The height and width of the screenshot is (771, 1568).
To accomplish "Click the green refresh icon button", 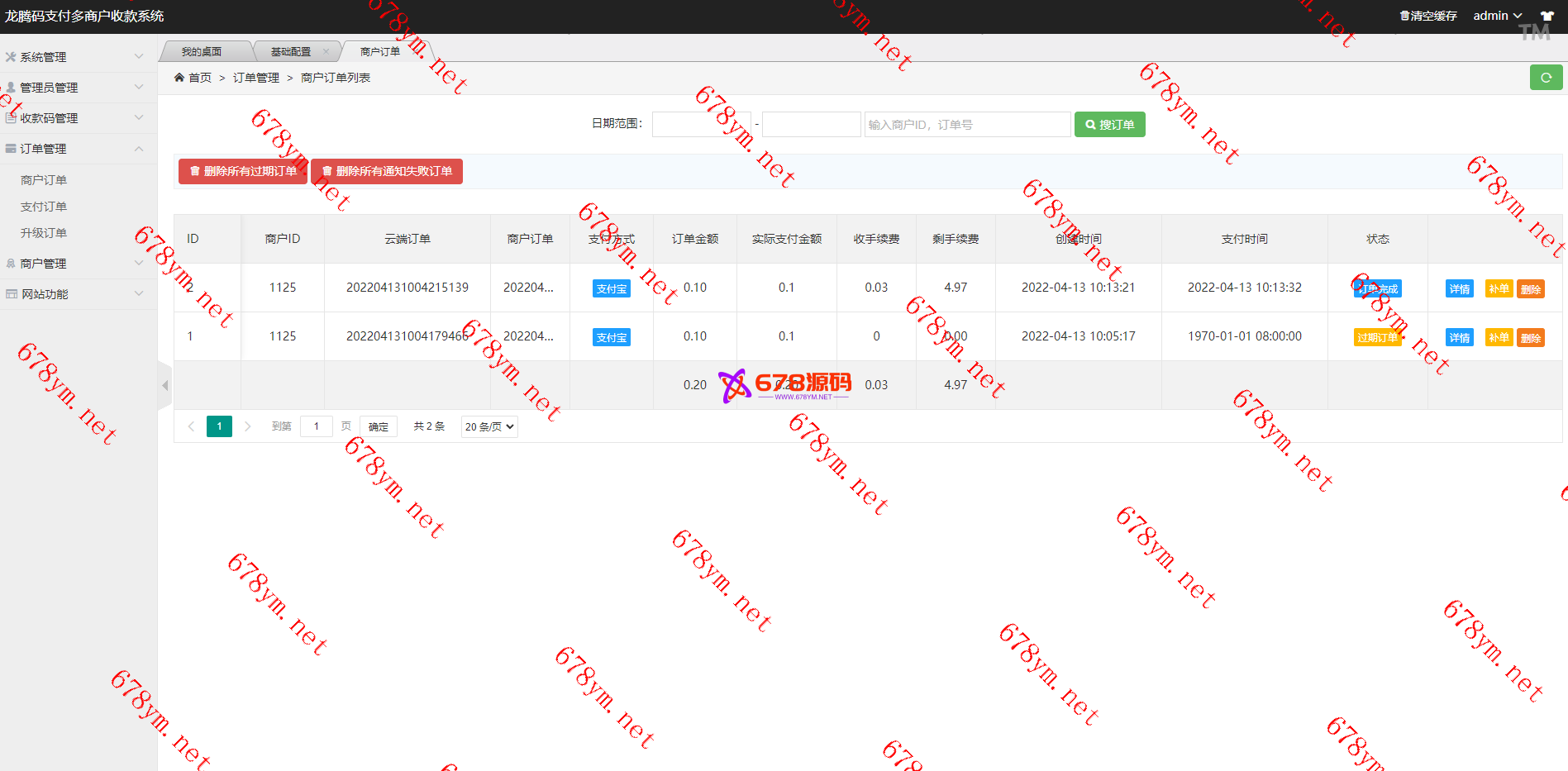I will (x=1546, y=78).
